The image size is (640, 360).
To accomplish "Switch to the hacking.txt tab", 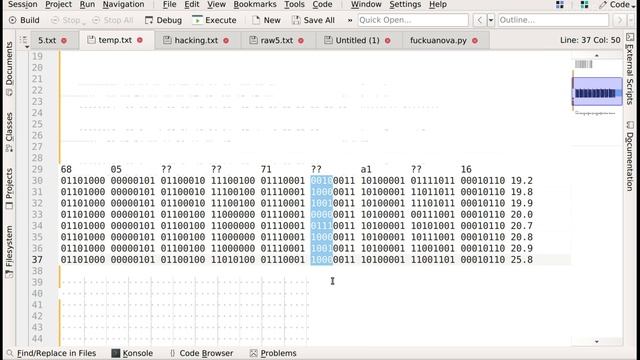I will pos(196,40).
